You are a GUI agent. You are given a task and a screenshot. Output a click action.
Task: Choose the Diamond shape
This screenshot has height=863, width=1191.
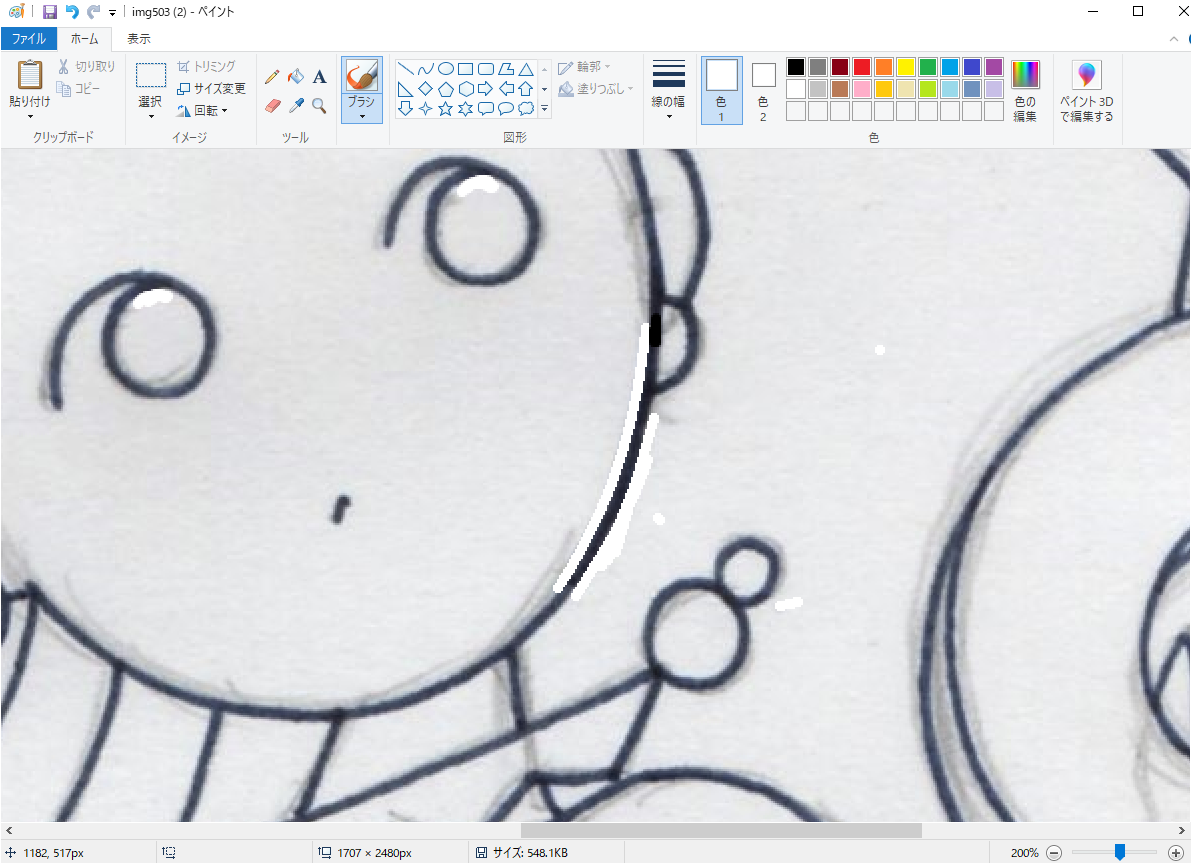coord(425,89)
